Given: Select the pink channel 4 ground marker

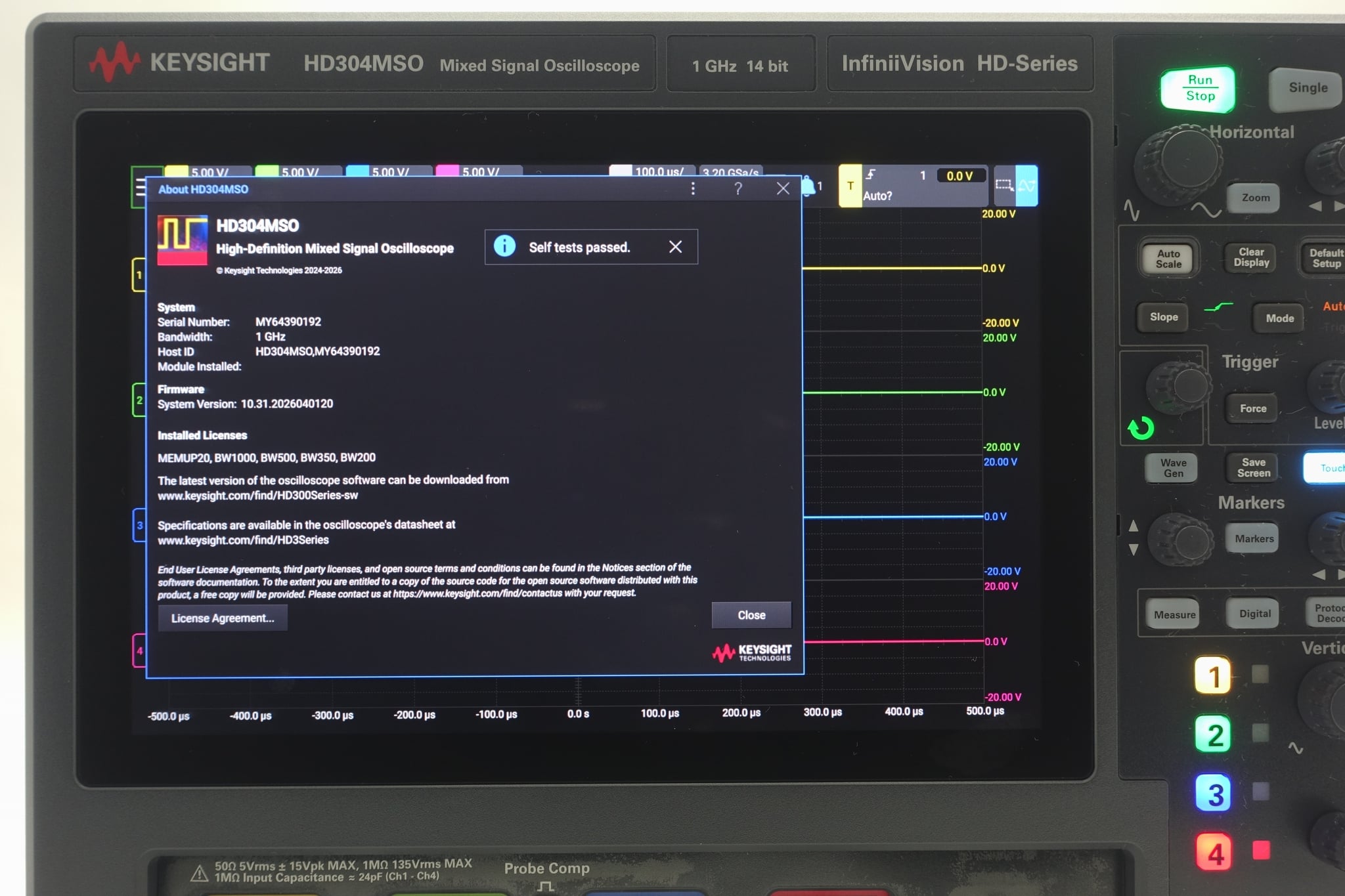Looking at the screenshot, I should click(139, 651).
